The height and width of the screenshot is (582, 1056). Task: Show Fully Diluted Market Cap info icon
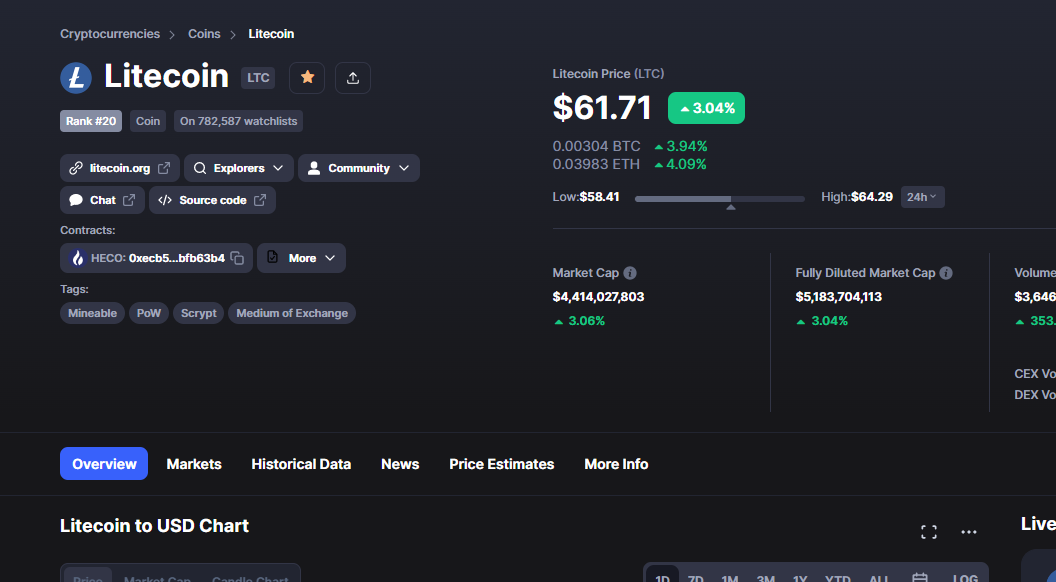(946, 273)
